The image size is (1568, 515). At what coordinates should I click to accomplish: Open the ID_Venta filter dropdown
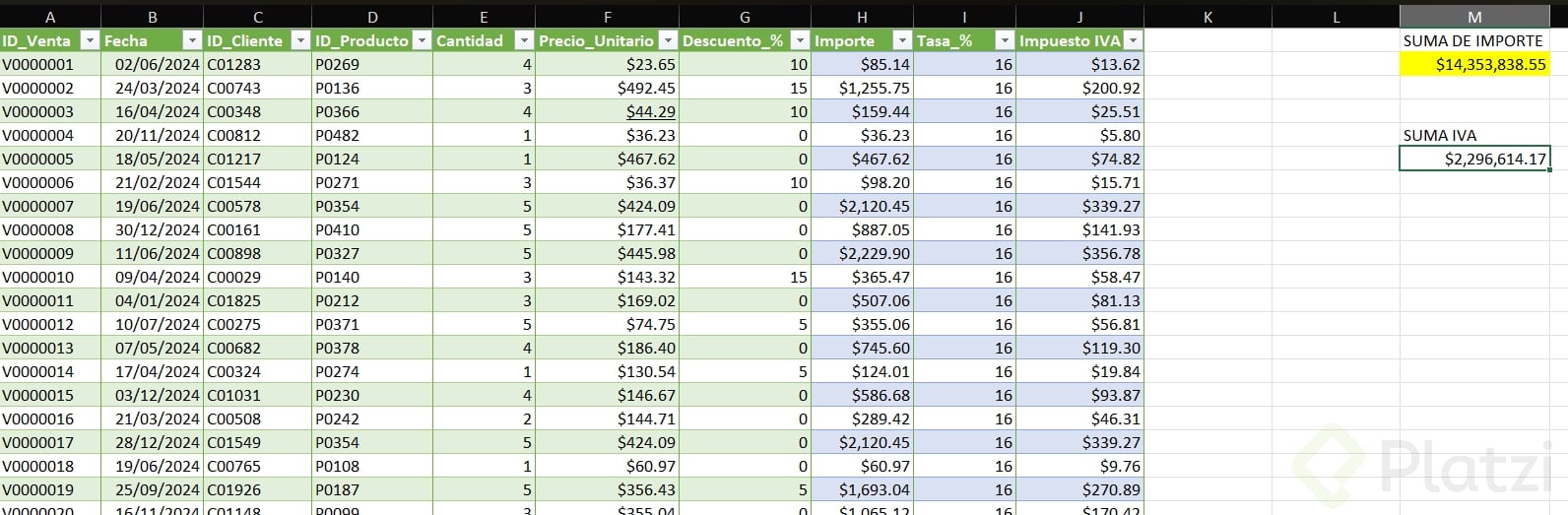[x=90, y=40]
